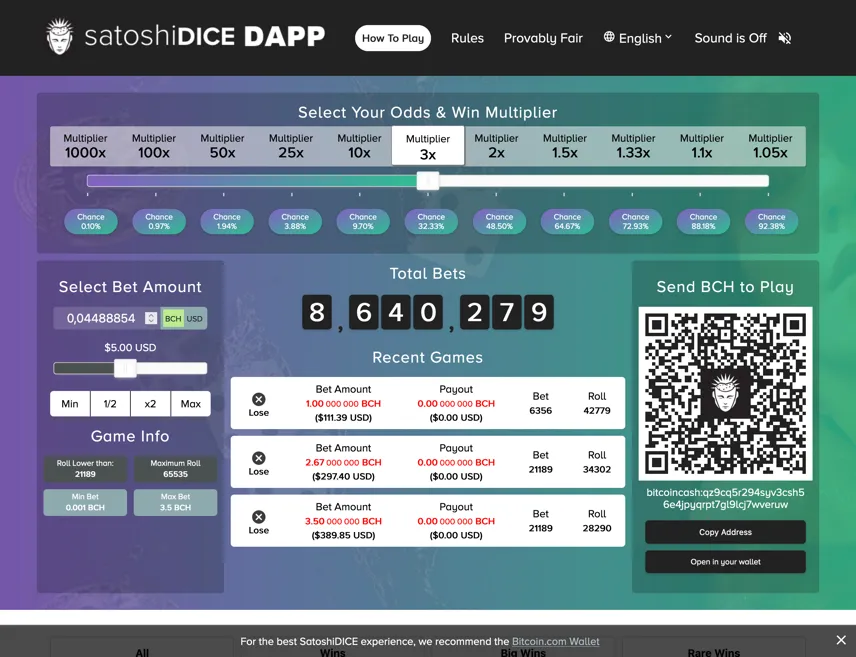
Task: Click the Chance 0.97% pill
Action: tap(159, 221)
